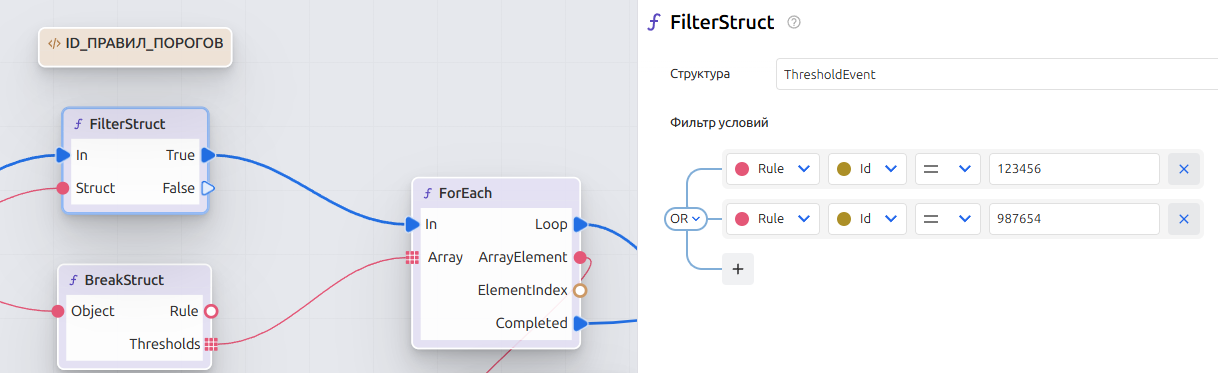Viewport: 1218px width, 373px height.
Task: Click the ElementIndex output pin on ForEach
Action: (579, 290)
